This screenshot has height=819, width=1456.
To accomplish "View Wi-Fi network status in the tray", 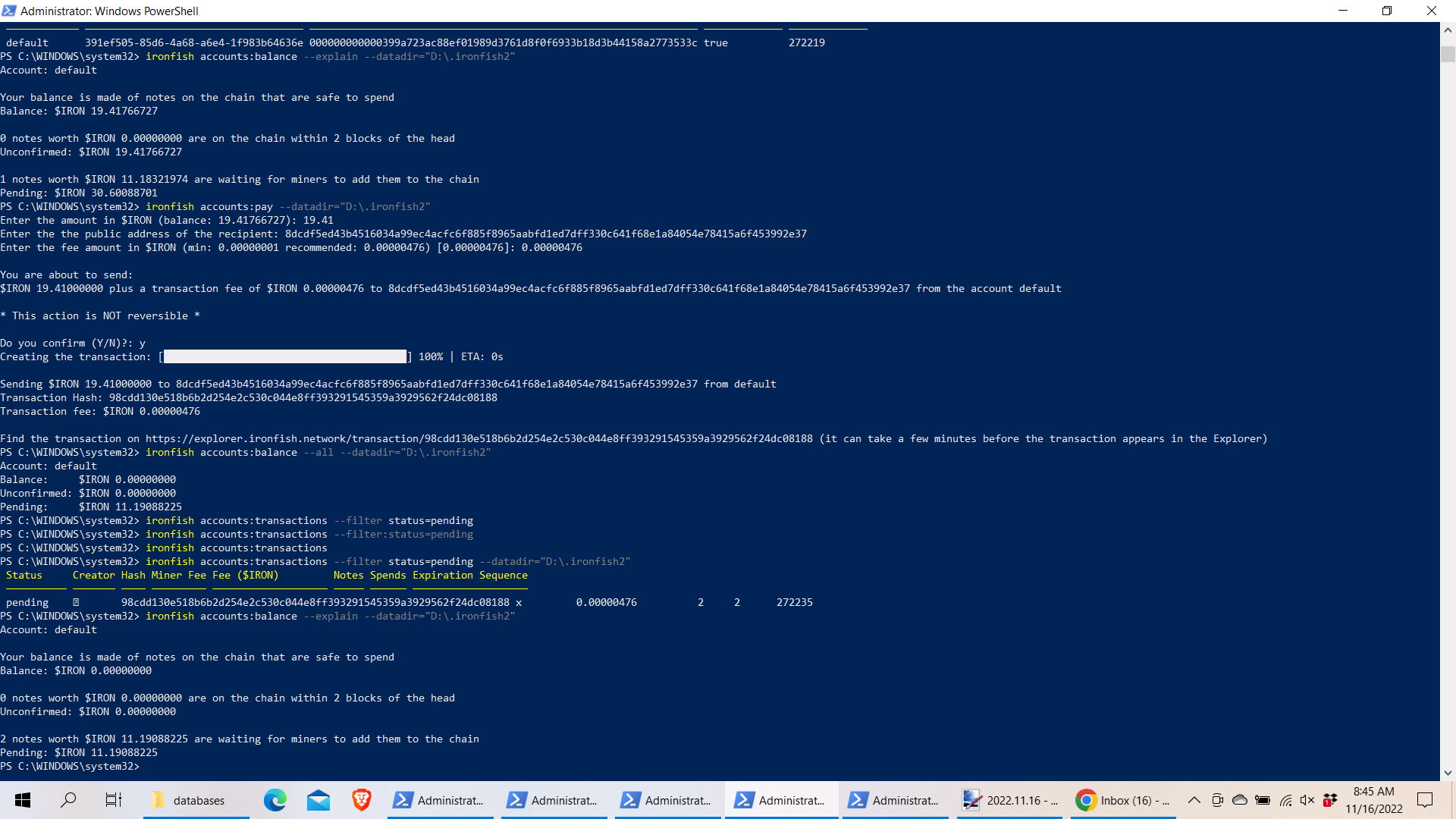I will tap(1285, 800).
